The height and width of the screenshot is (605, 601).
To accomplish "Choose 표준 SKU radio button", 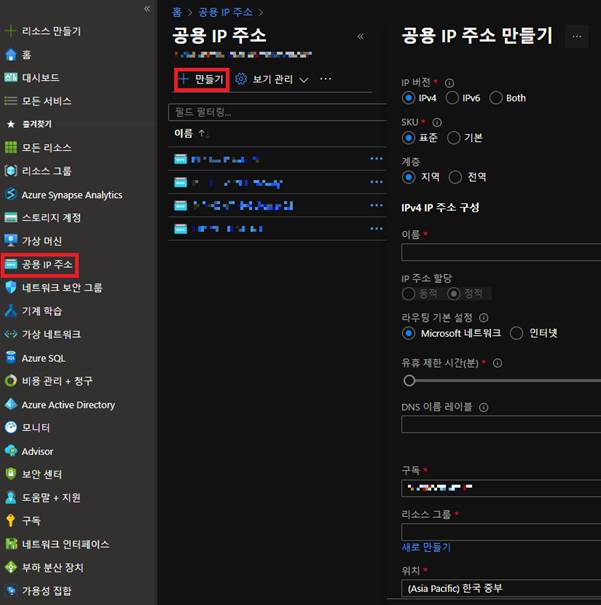I will point(409,138).
